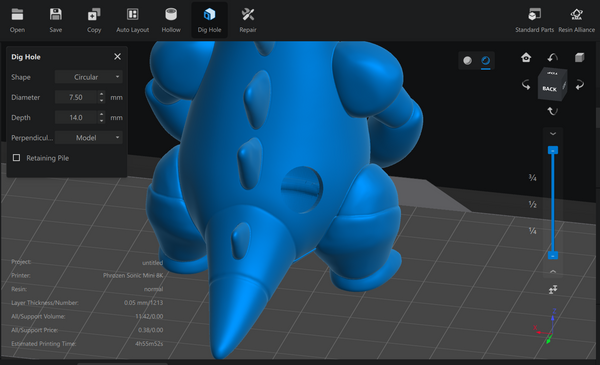Click the layer slider top handle
Screen dimensions: 600x365
(x=553, y=150)
